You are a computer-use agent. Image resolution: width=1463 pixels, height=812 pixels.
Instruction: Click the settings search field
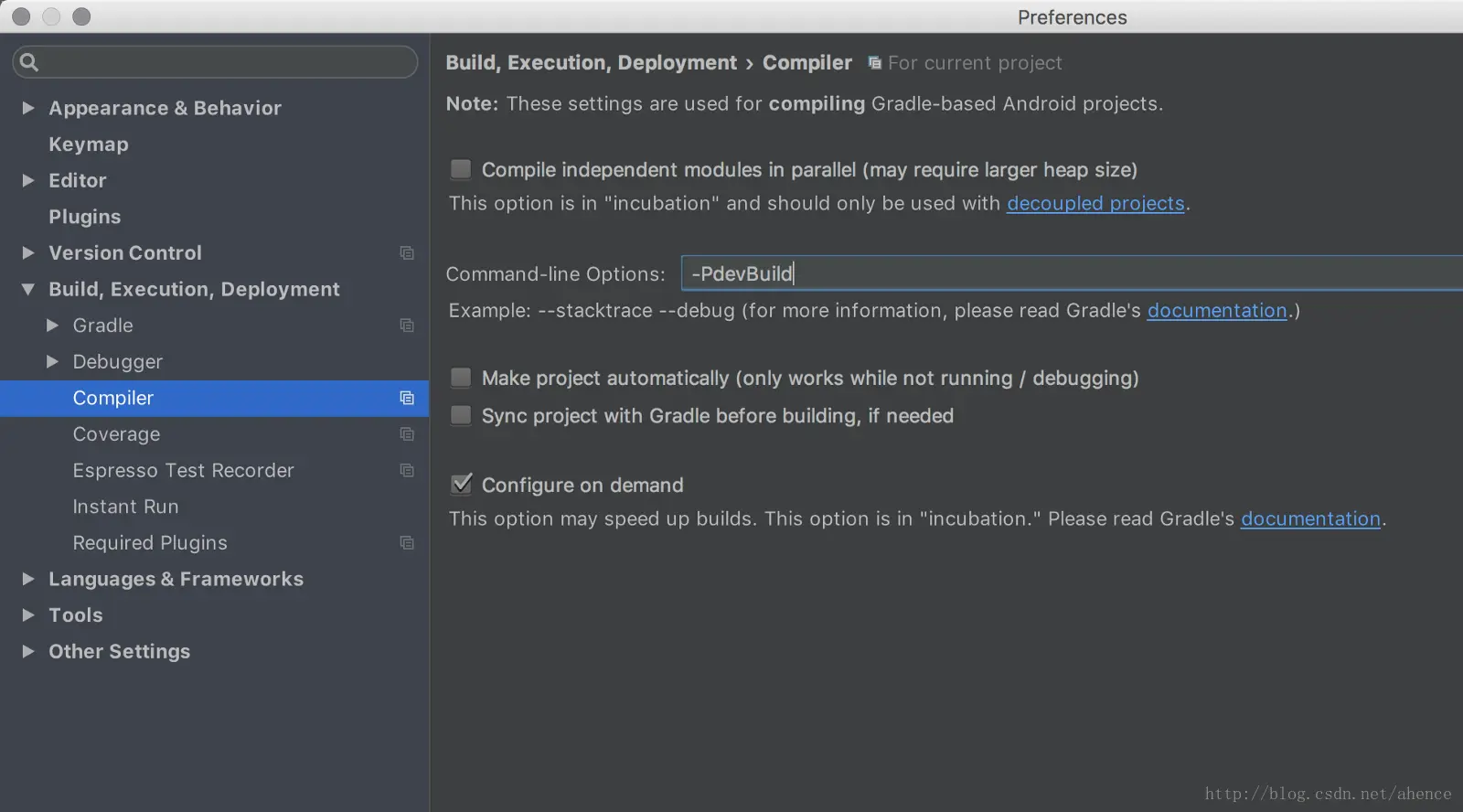[216, 62]
